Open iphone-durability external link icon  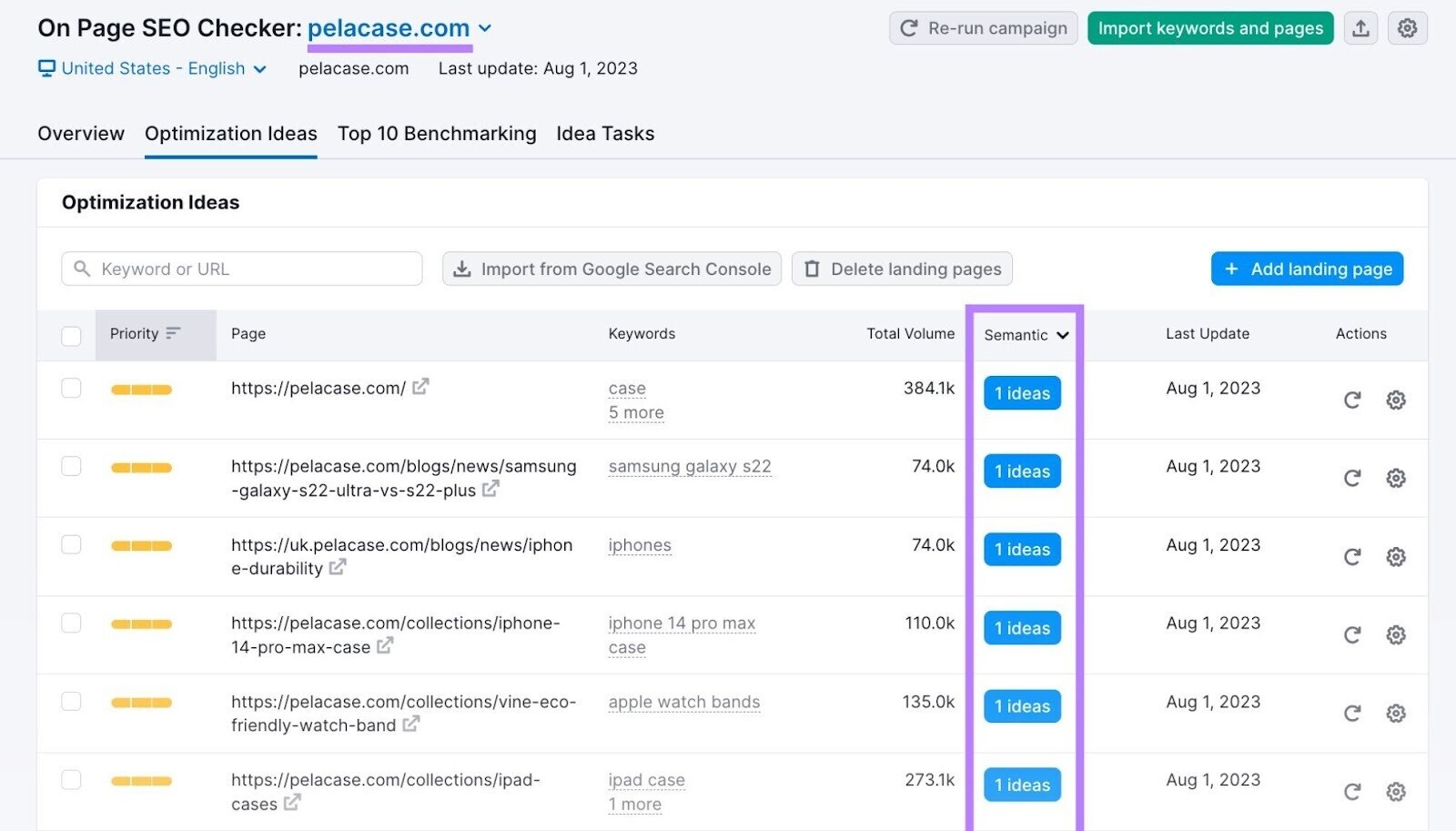338,567
